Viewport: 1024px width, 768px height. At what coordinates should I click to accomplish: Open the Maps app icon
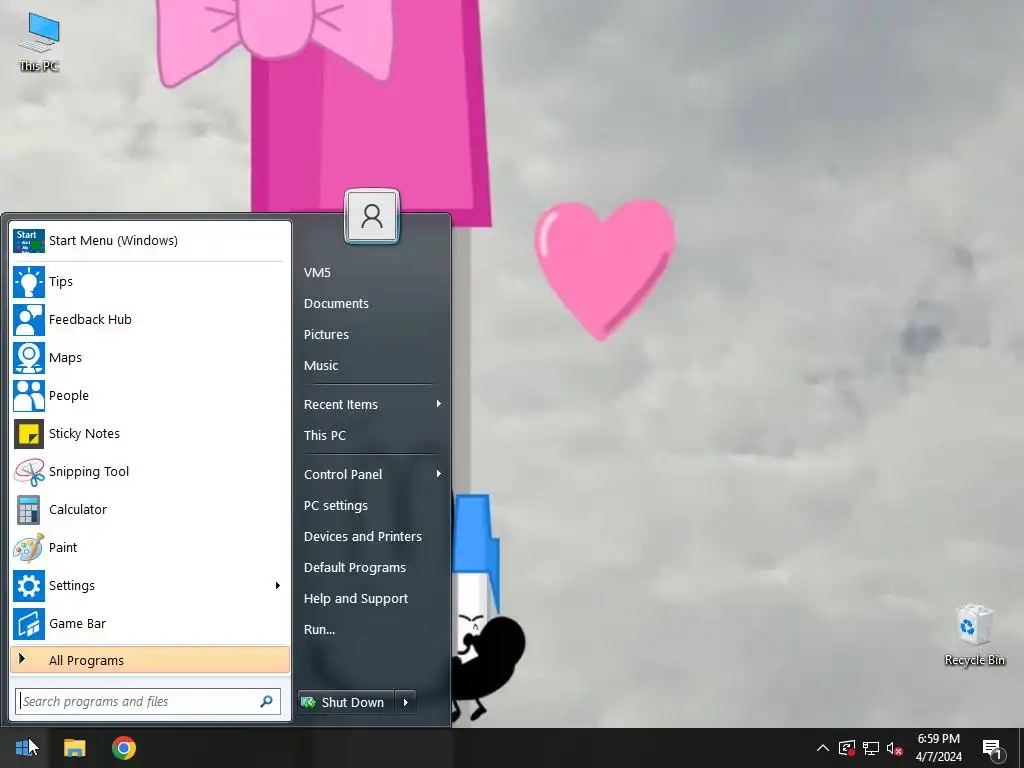coord(29,357)
